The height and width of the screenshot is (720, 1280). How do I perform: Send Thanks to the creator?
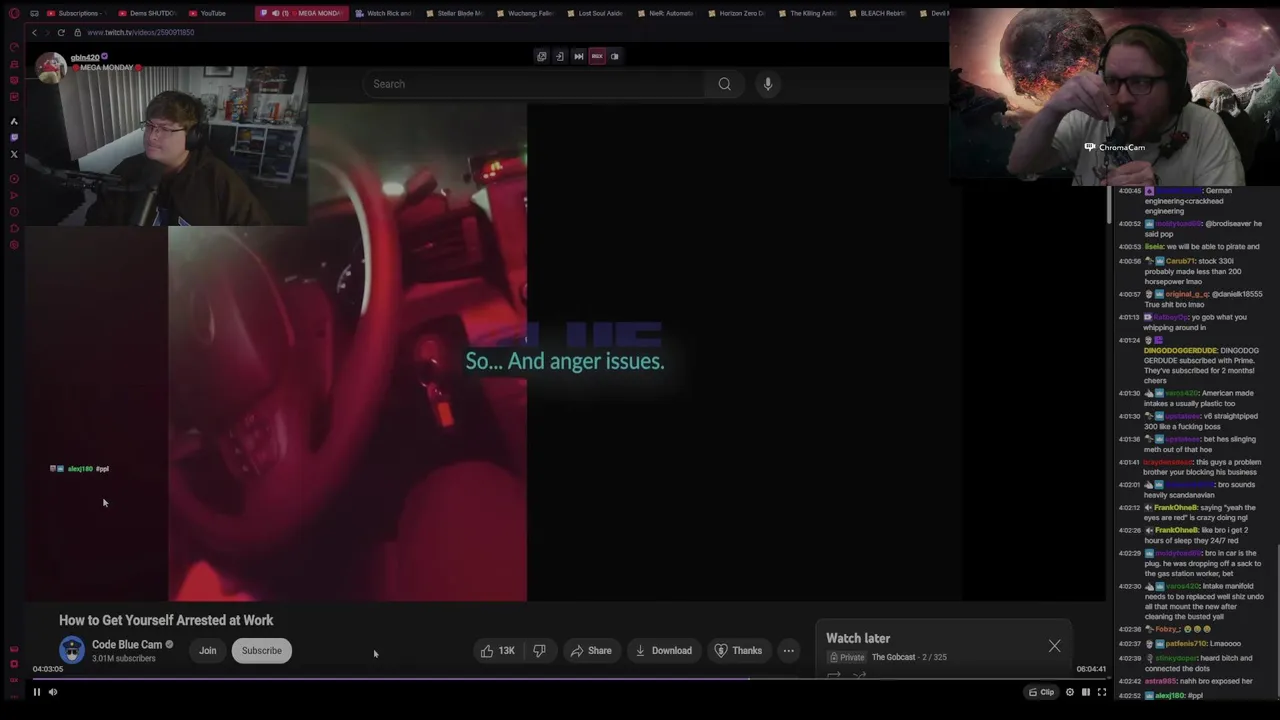(x=738, y=651)
